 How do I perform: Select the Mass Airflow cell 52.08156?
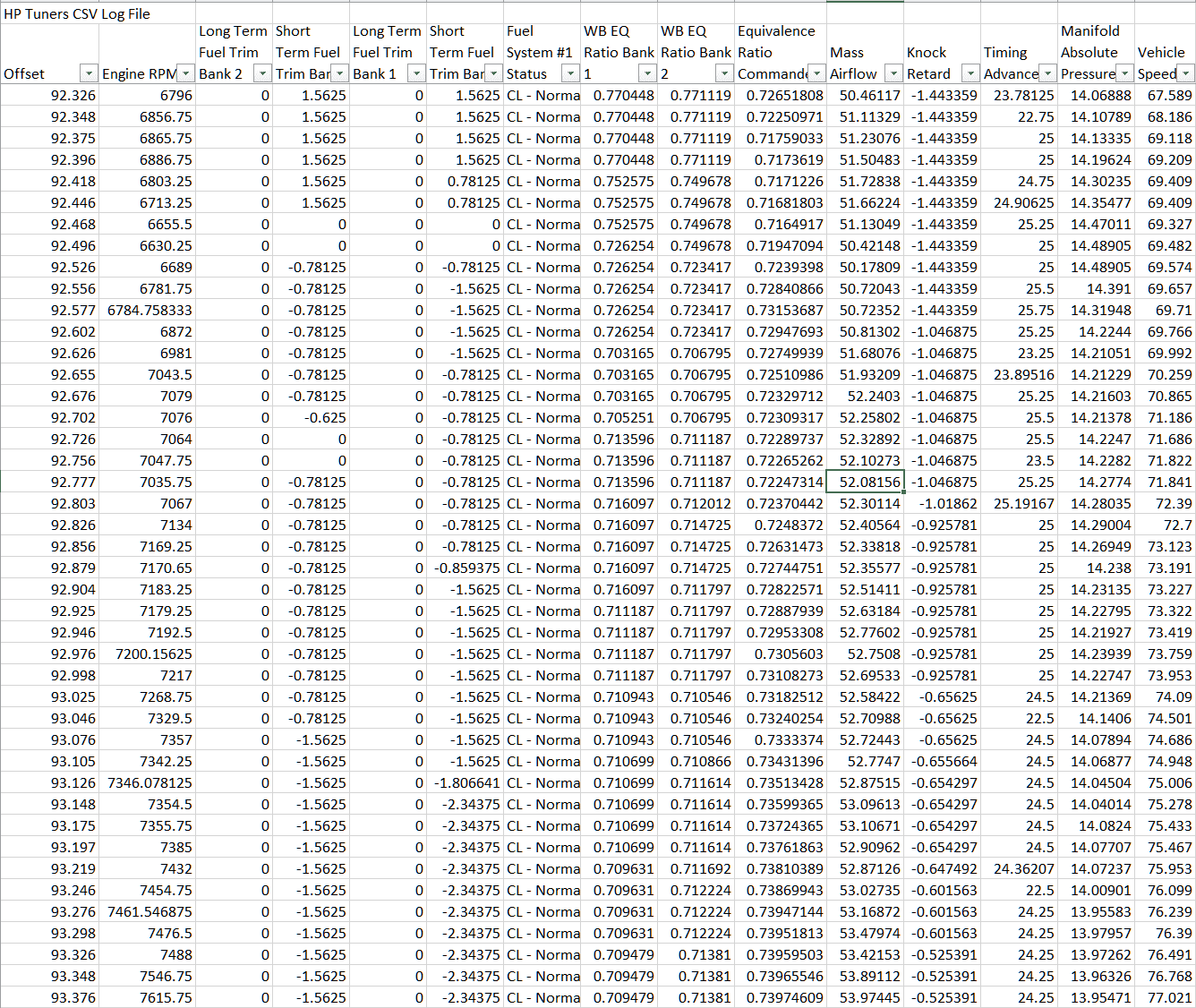pyautogui.click(x=865, y=482)
